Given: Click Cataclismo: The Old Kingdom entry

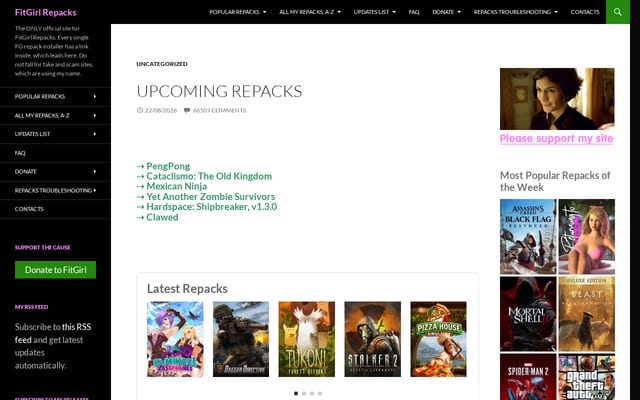Looking at the screenshot, I should 209,176.
